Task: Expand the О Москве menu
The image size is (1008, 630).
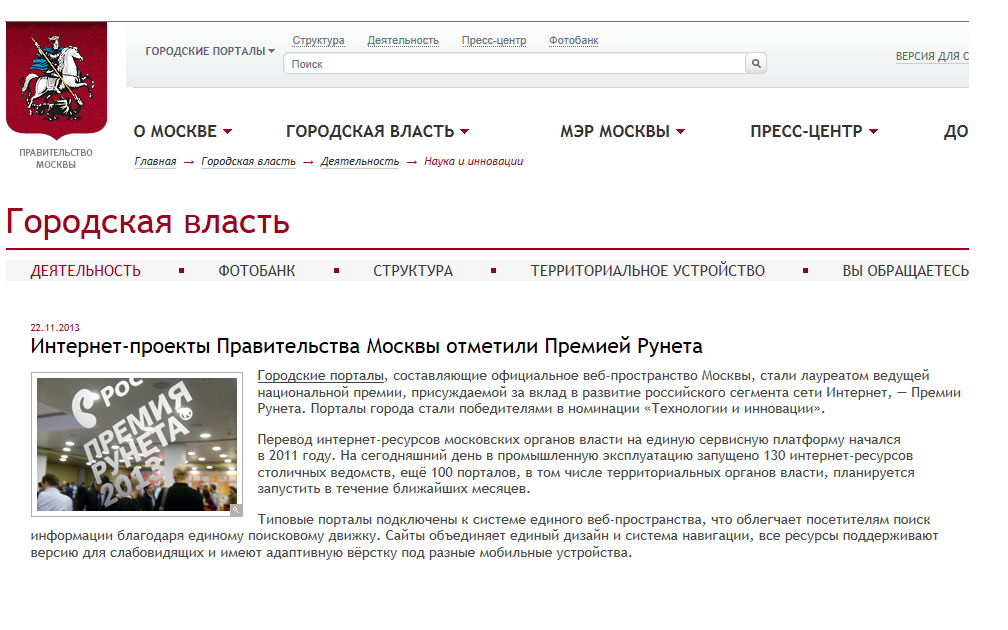Action: [182, 131]
